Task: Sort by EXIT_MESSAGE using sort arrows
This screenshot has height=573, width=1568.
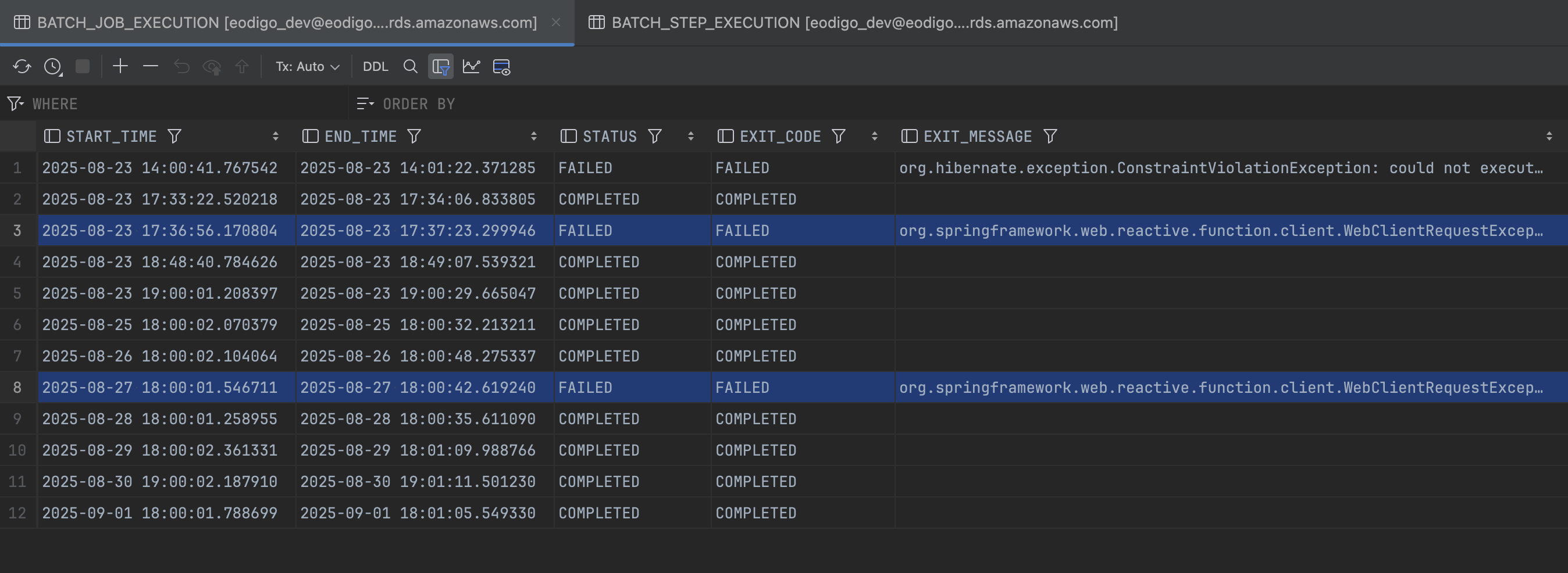Action: tap(1549, 136)
